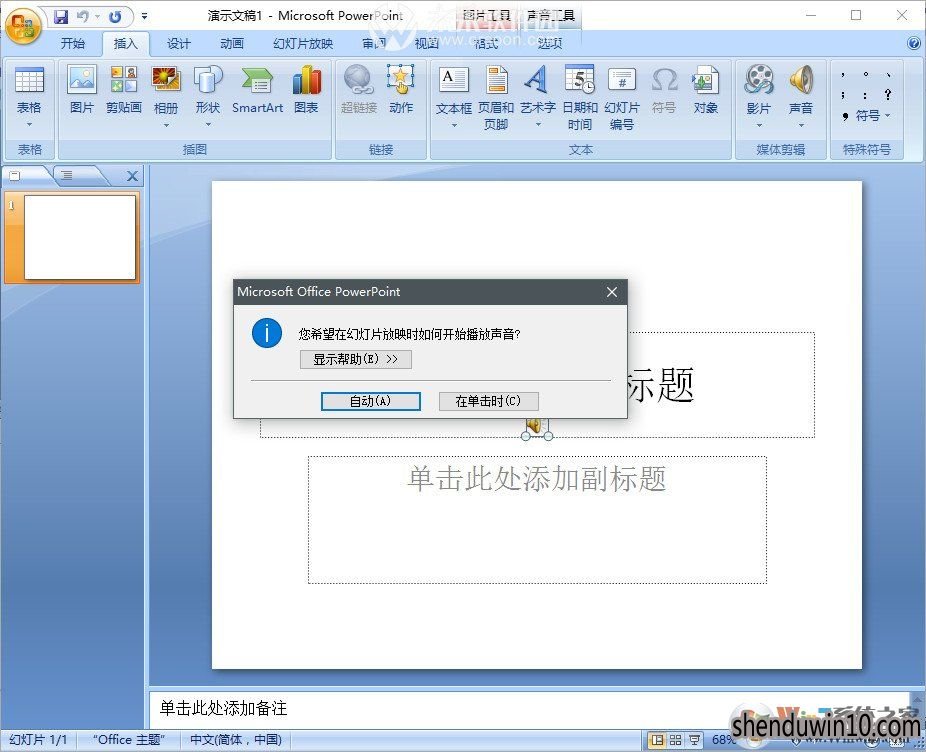Switch to the 插入 ribbon tab
This screenshot has width=926, height=752.
(125, 43)
